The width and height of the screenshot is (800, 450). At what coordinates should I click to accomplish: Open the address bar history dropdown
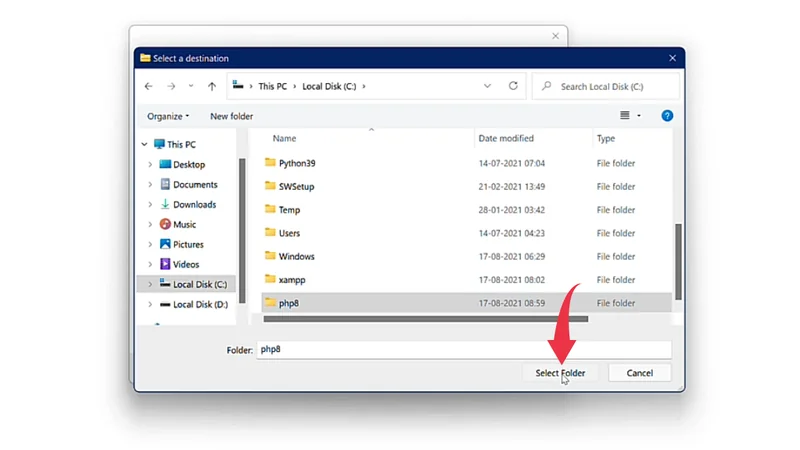coord(488,86)
